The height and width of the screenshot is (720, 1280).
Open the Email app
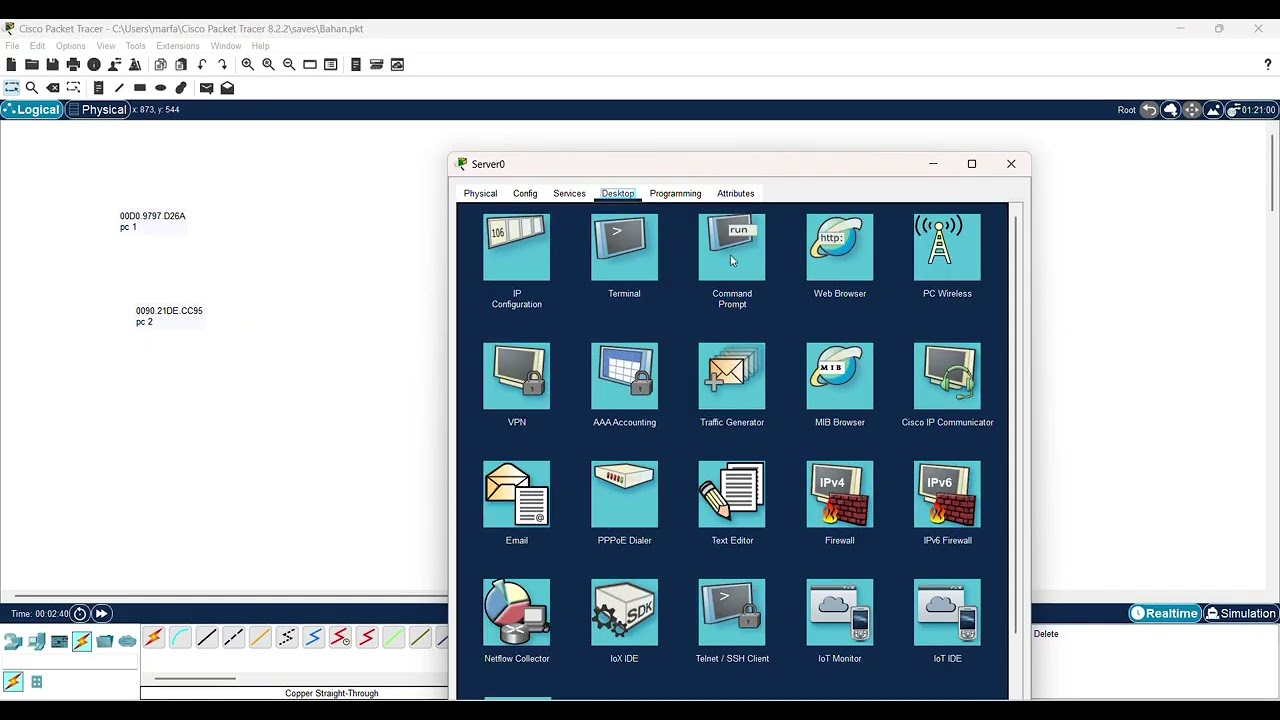click(x=516, y=494)
